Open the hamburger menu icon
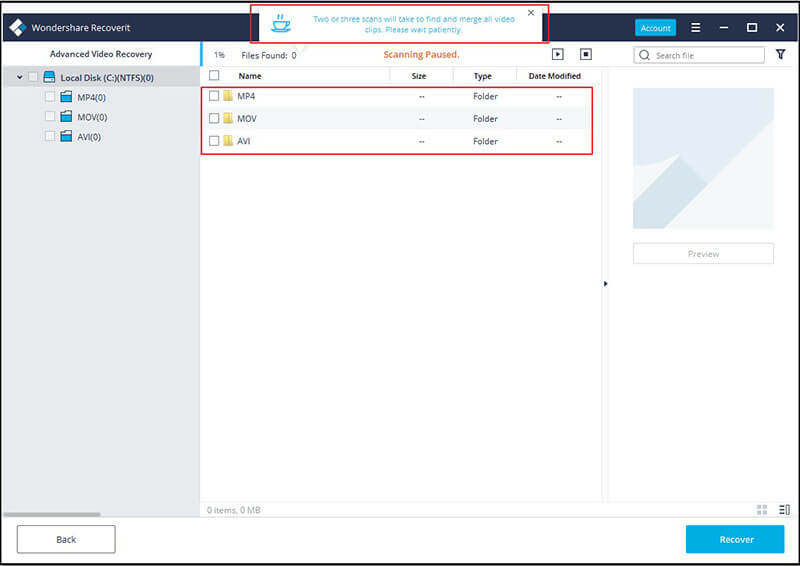 tap(695, 28)
